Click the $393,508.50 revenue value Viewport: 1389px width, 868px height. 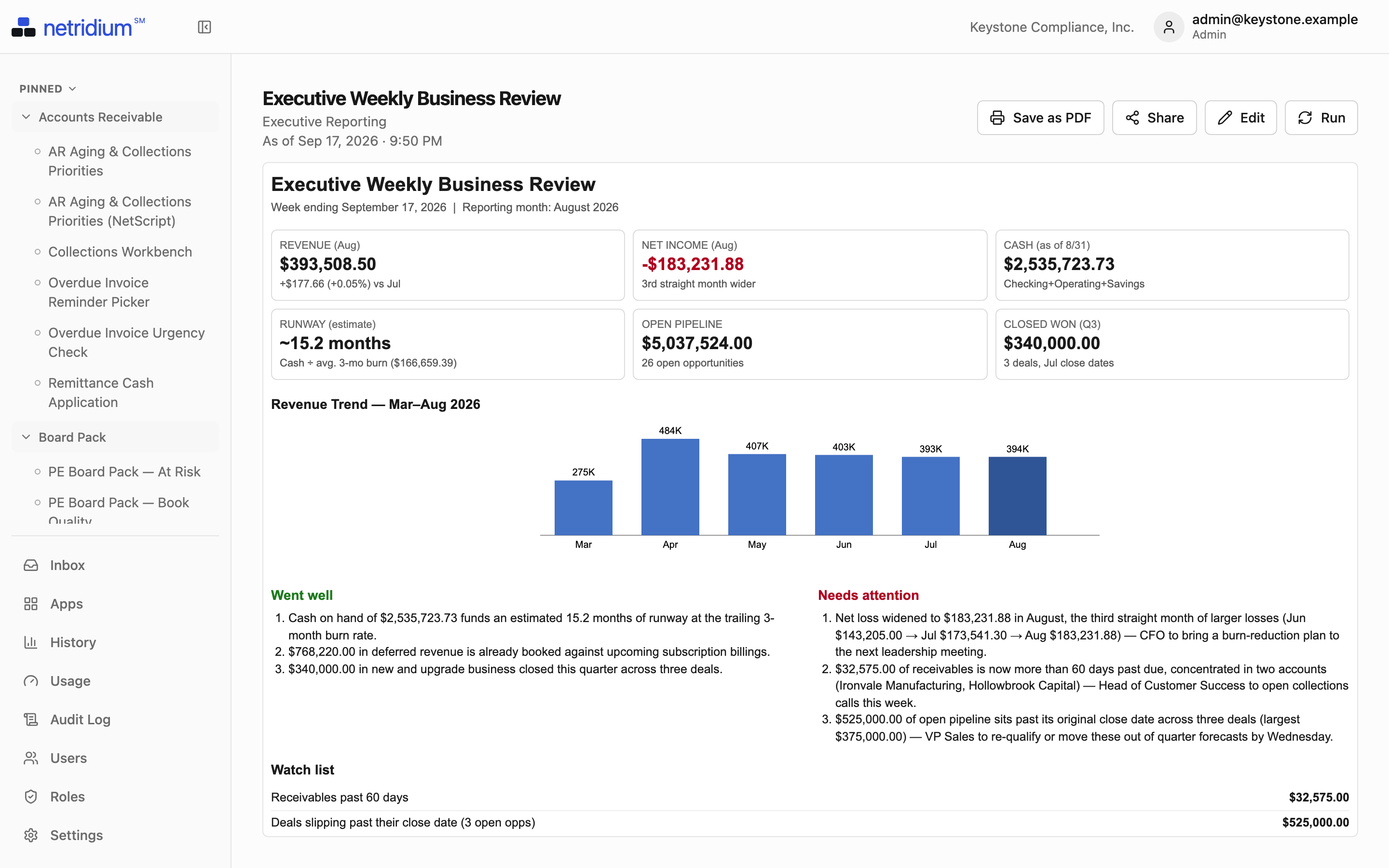pos(328,264)
